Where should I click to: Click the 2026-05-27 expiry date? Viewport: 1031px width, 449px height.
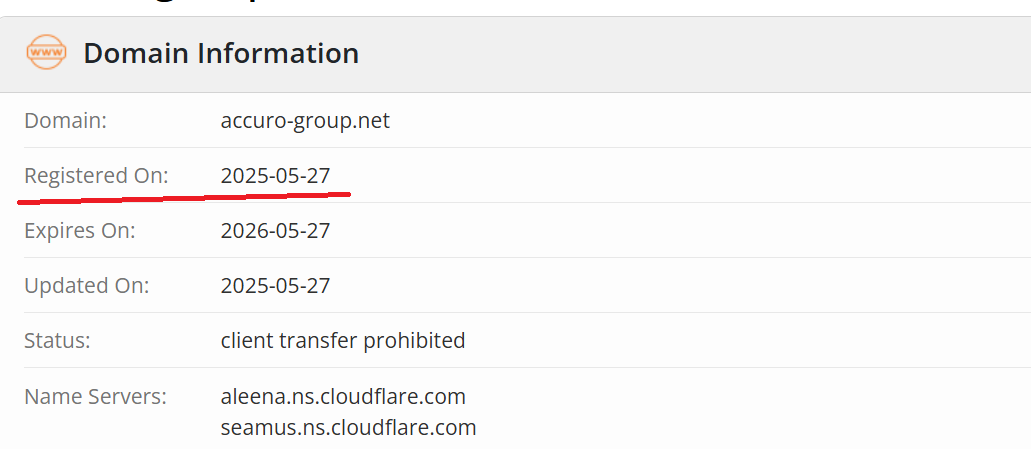coord(275,231)
